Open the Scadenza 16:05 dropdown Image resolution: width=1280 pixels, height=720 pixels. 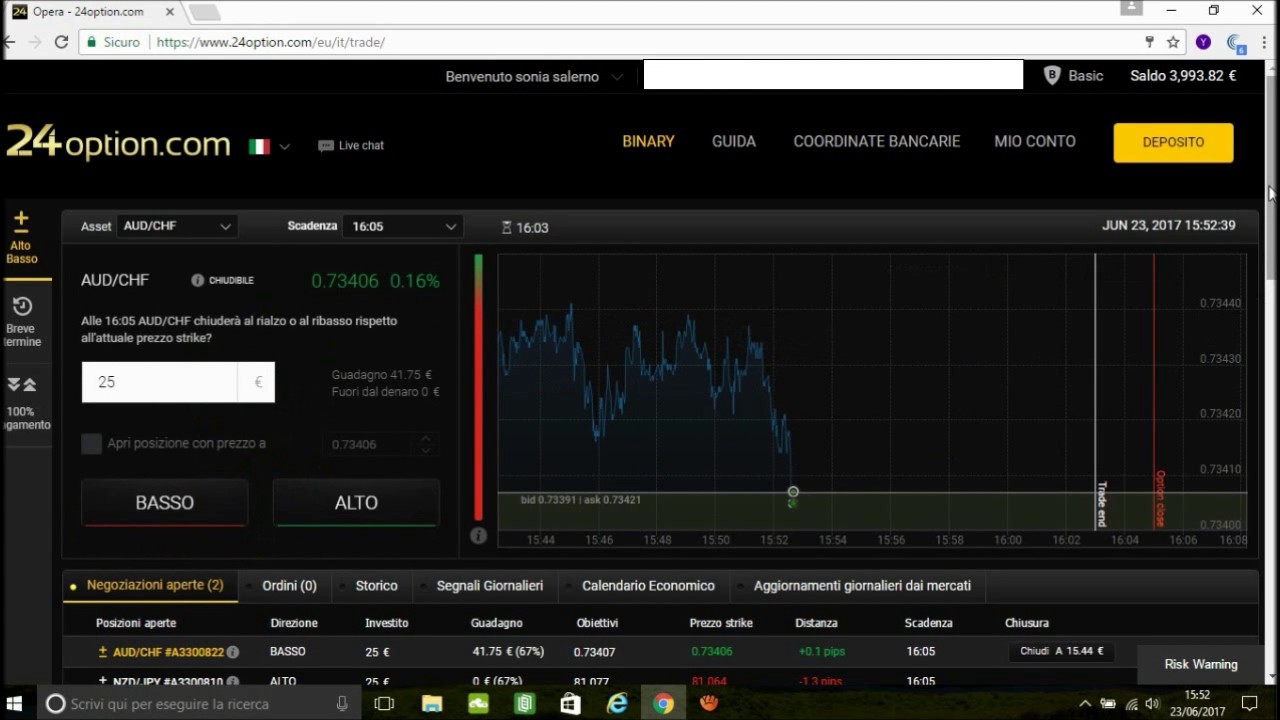tap(402, 226)
